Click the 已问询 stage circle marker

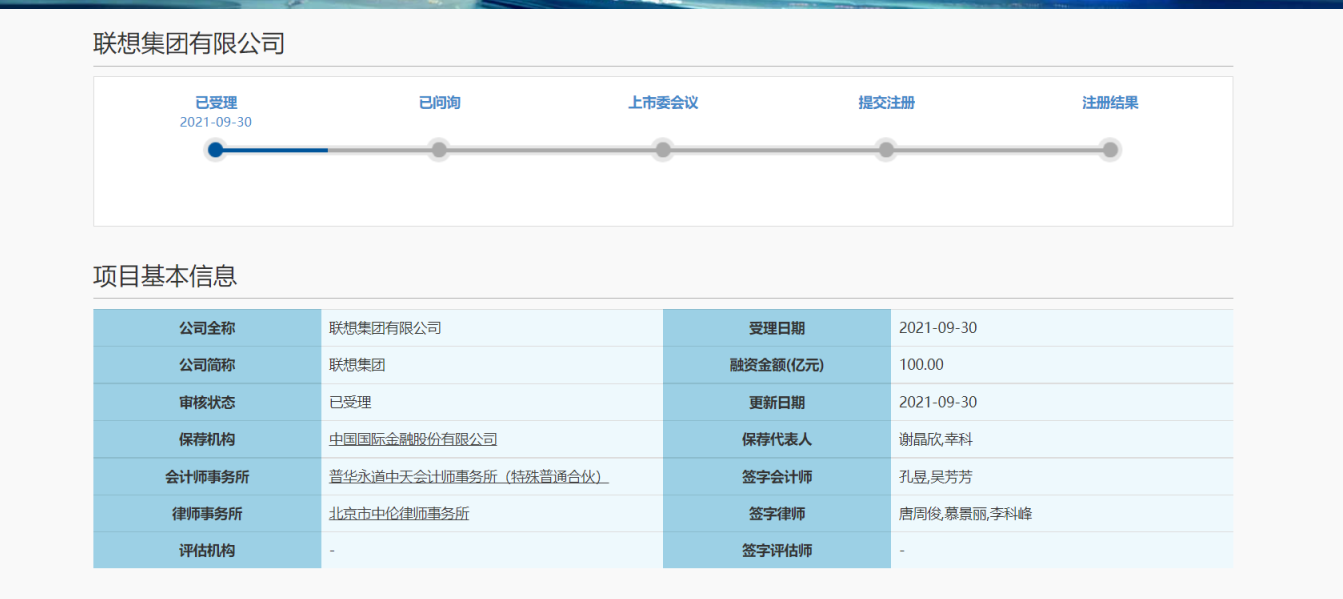(x=439, y=150)
